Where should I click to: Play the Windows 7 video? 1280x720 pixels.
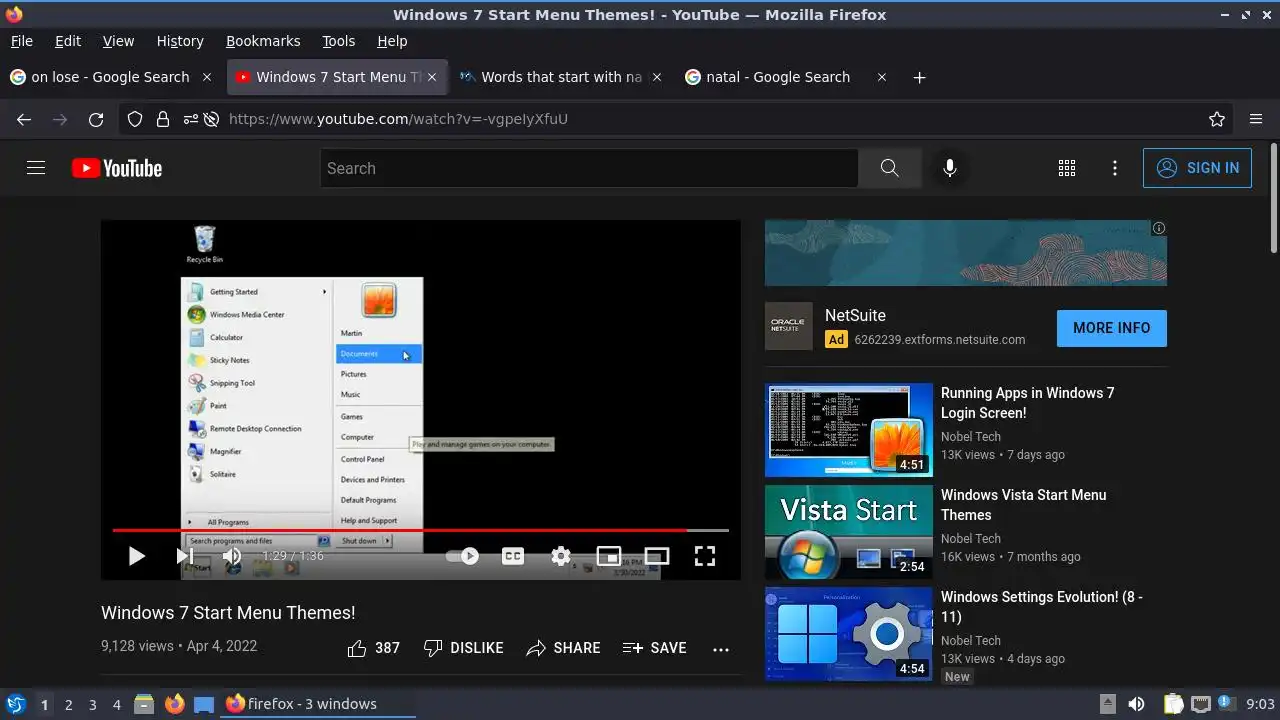point(136,556)
